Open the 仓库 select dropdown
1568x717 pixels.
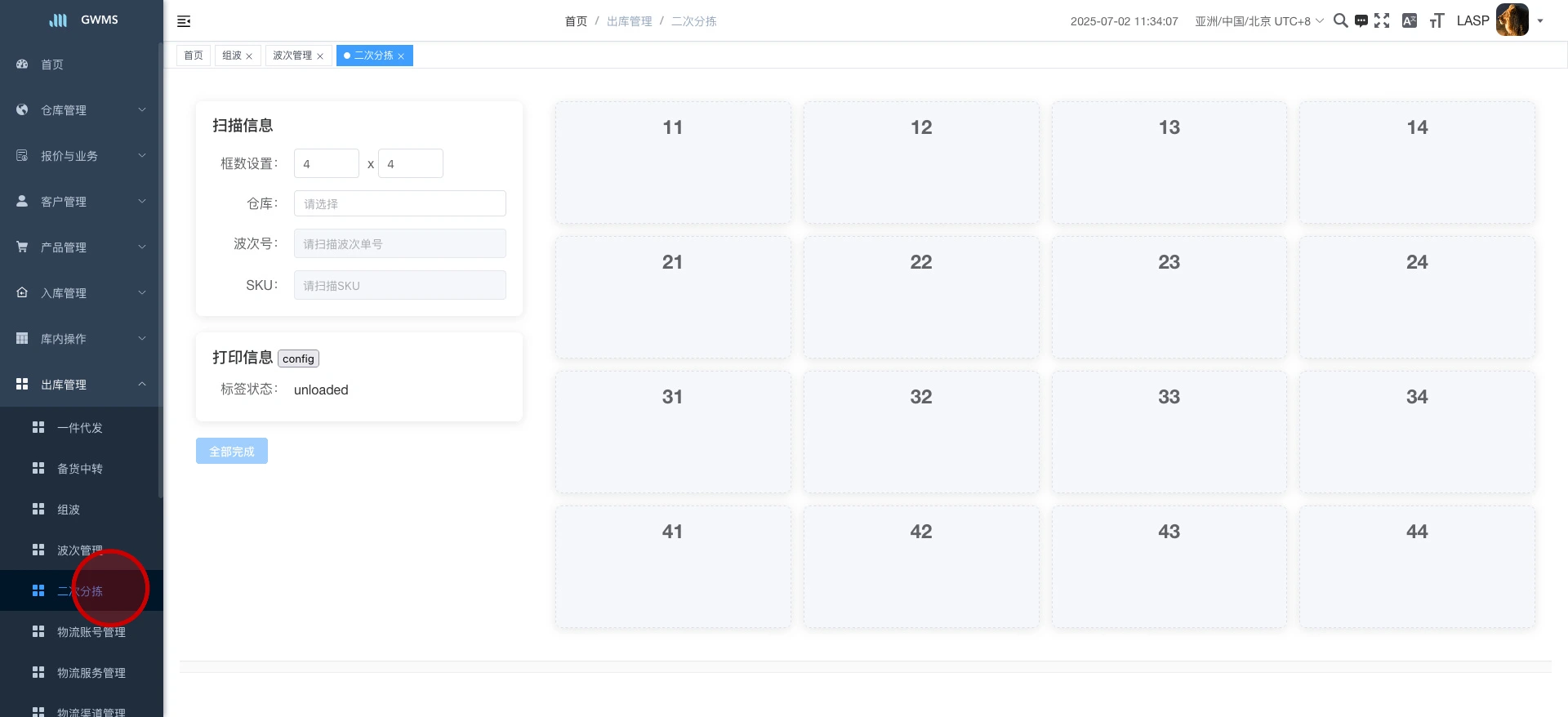399,203
